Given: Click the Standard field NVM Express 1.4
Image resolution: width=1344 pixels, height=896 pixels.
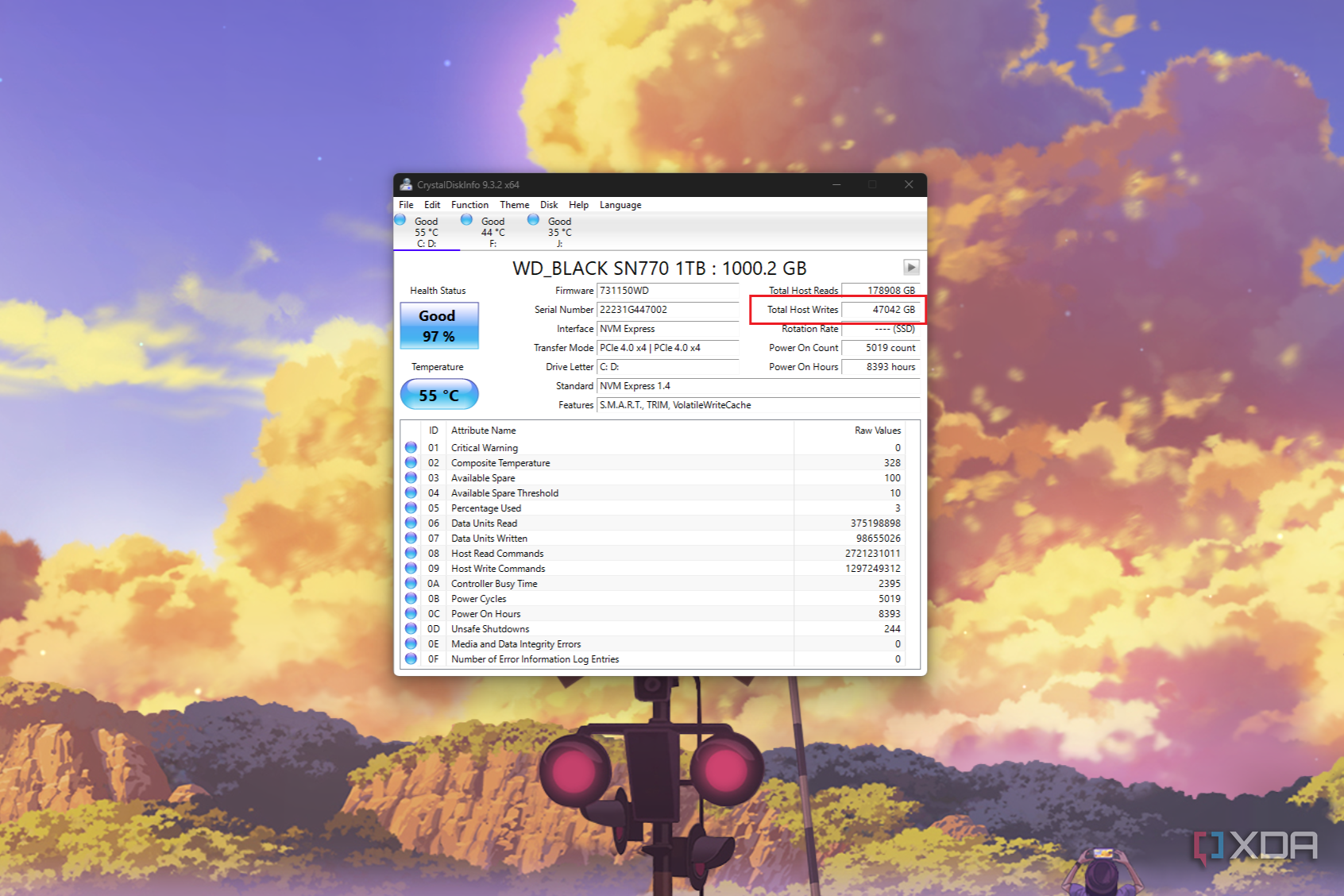Looking at the screenshot, I should tap(759, 386).
